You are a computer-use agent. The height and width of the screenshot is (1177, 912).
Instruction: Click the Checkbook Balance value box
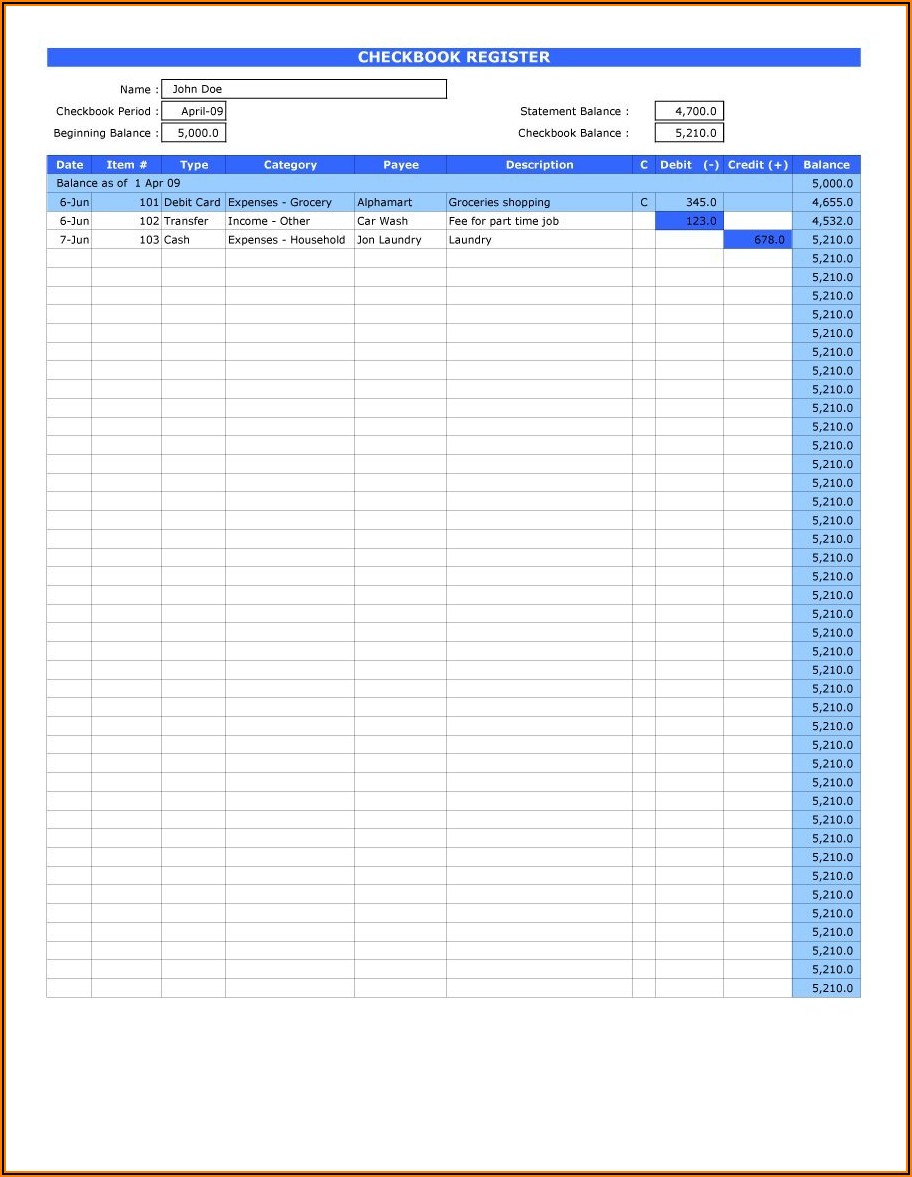(689, 133)
